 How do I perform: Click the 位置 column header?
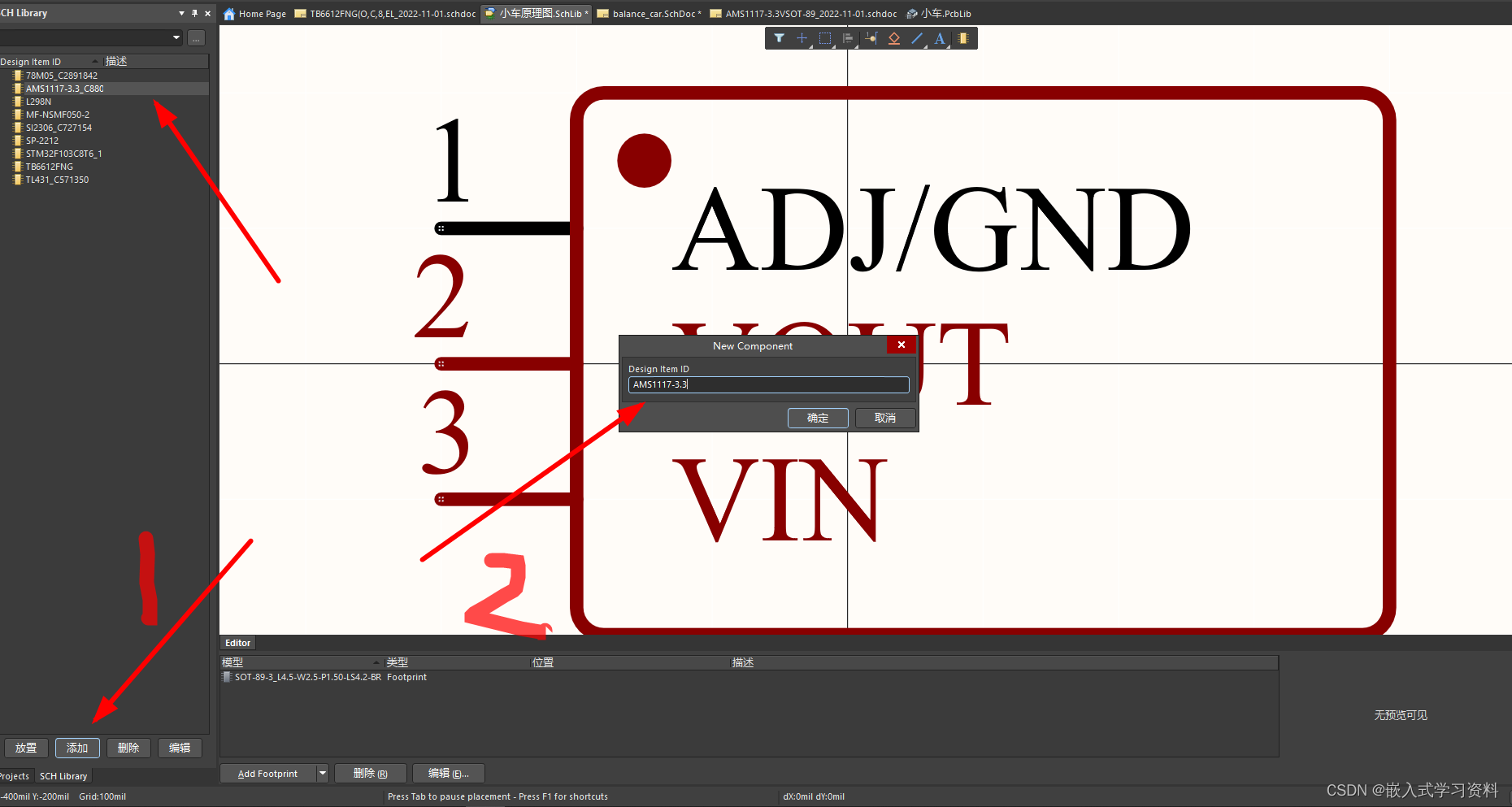[x=630, y=662]
